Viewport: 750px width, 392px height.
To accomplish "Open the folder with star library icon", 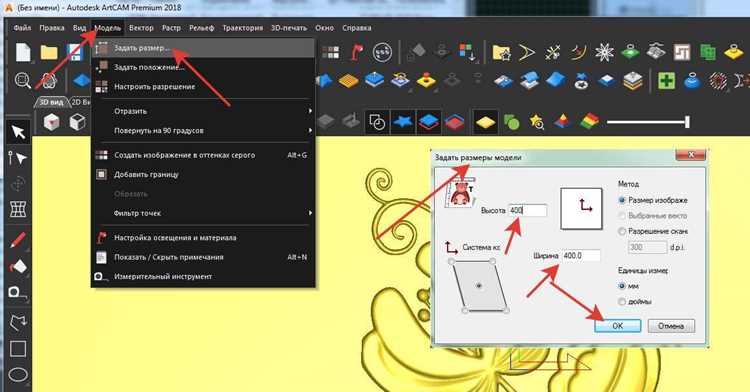I will 501,52.
